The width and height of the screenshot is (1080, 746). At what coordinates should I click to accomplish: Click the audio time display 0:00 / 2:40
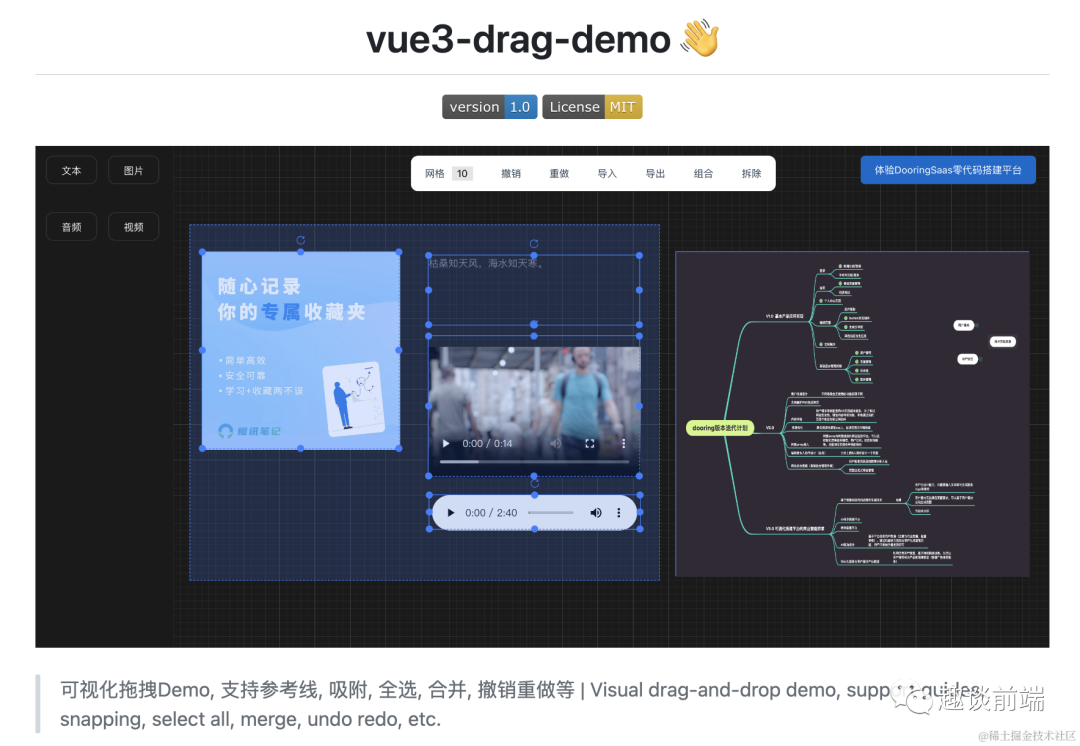tap(491, 512)
